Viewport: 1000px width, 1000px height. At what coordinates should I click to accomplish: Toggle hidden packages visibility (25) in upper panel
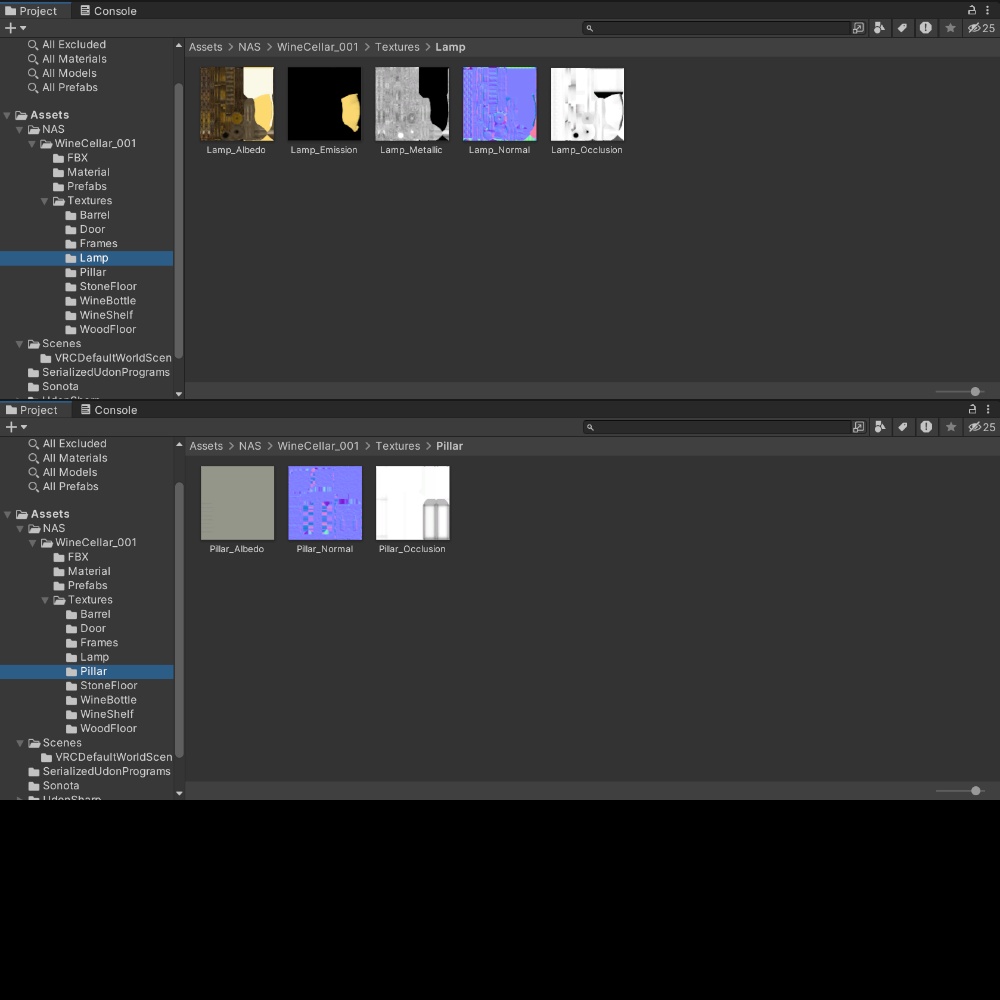(x=981, y=28)
